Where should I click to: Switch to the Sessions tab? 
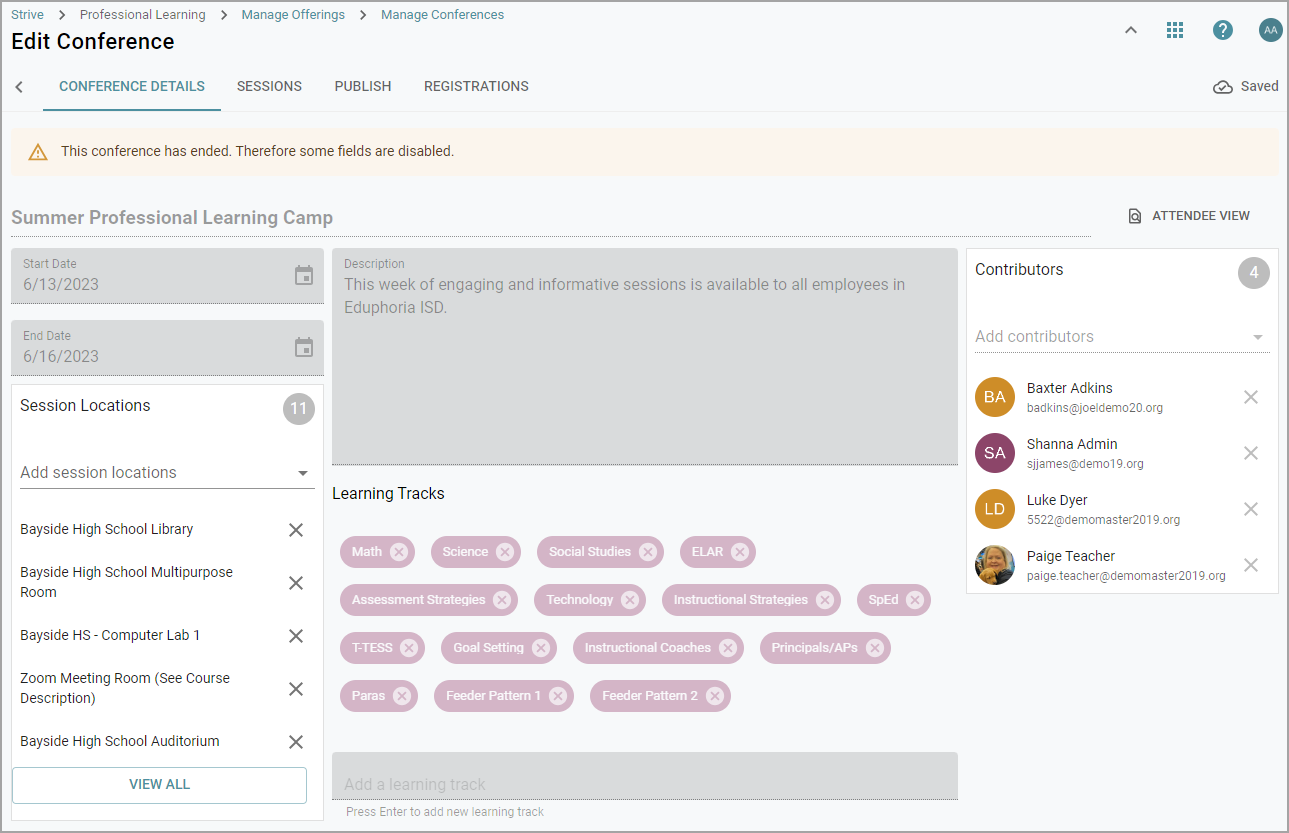(x=269, y=86)
